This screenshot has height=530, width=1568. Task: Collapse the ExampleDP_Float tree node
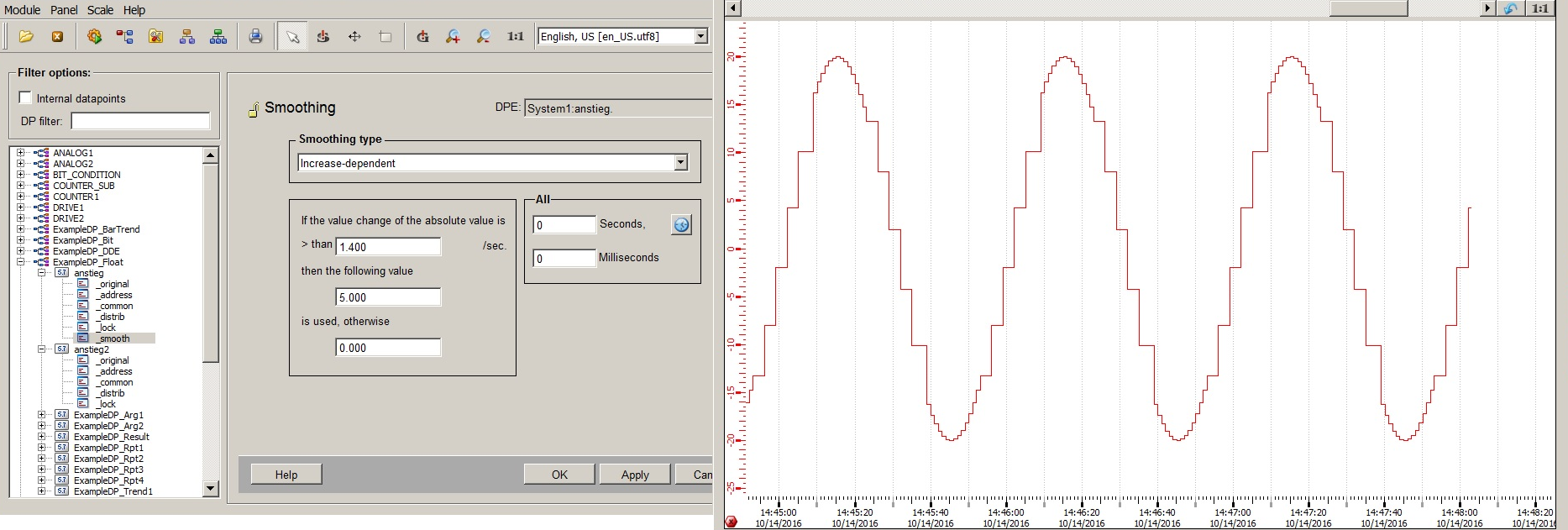20,262
